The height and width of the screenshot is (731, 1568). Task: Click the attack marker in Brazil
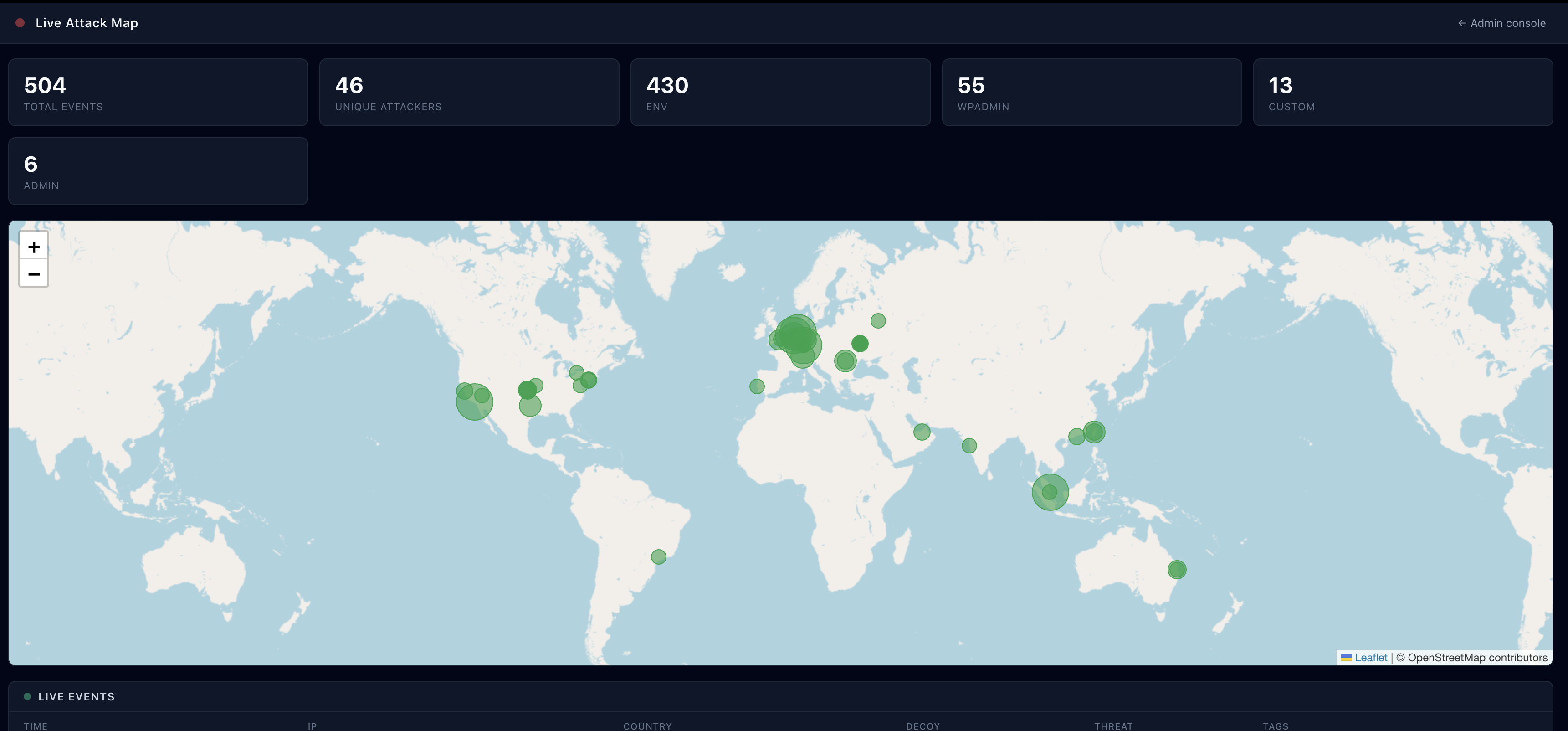click(x=659, y=557)
